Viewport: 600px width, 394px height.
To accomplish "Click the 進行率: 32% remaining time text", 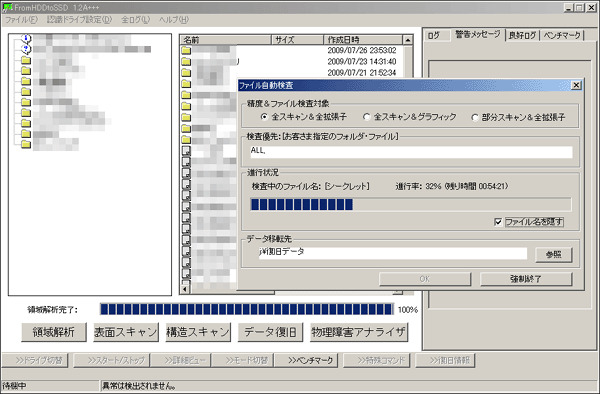I will click(x=452, y=186).
